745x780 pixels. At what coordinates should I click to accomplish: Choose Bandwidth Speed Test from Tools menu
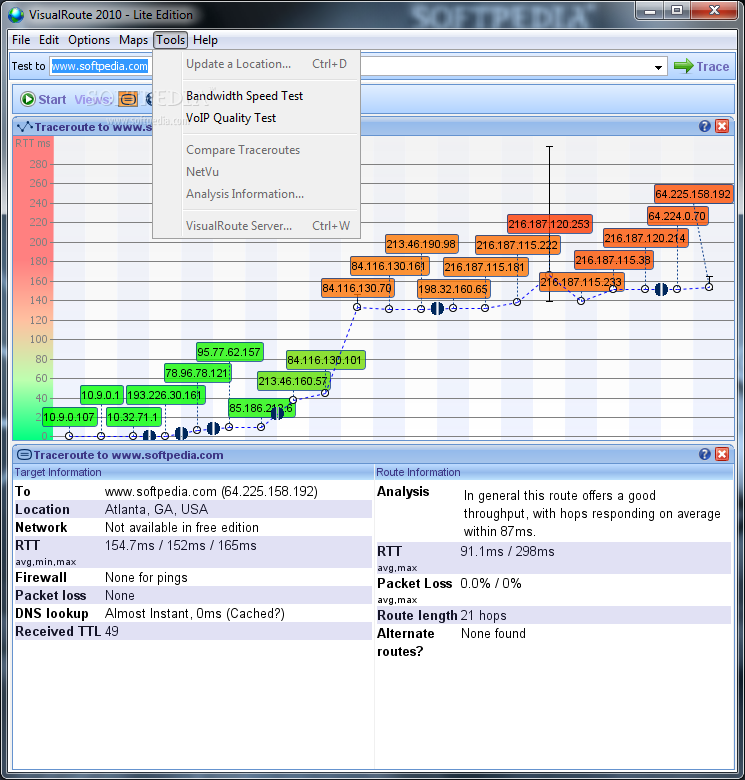(244, 96)
